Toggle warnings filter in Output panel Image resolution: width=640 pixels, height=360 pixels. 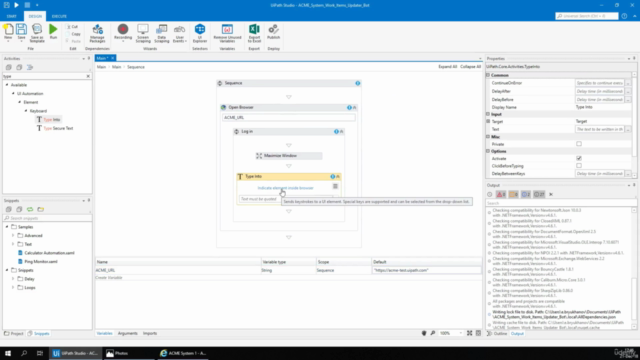pos(513,194)
